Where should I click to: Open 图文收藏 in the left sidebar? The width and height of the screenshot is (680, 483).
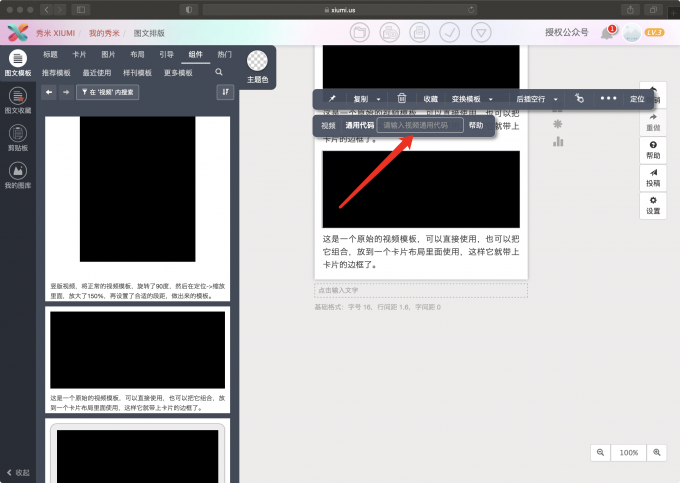pos(17,100)
